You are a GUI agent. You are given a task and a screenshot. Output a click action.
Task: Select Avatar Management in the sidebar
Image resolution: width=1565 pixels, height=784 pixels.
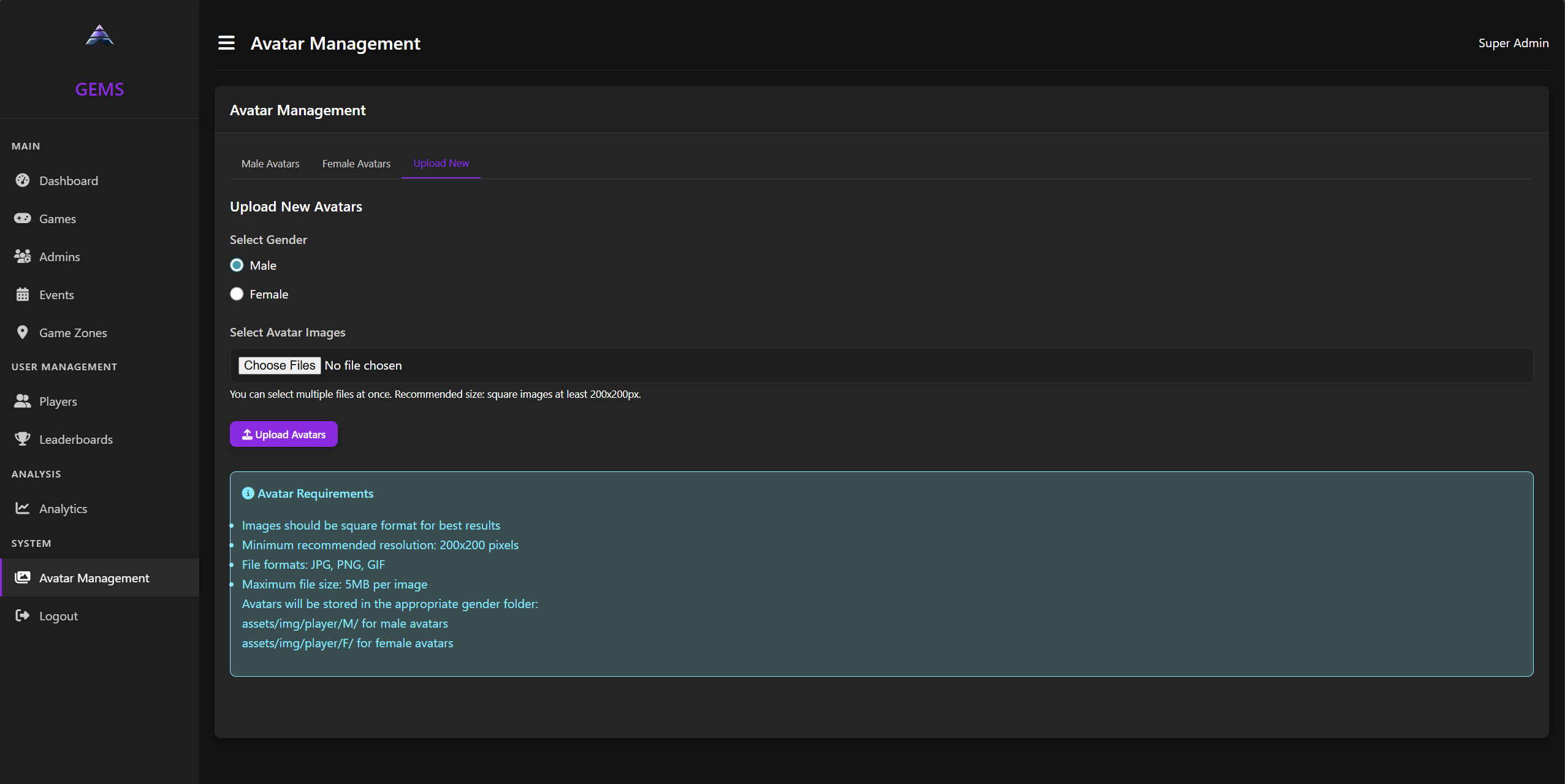(x=94, y=578)
